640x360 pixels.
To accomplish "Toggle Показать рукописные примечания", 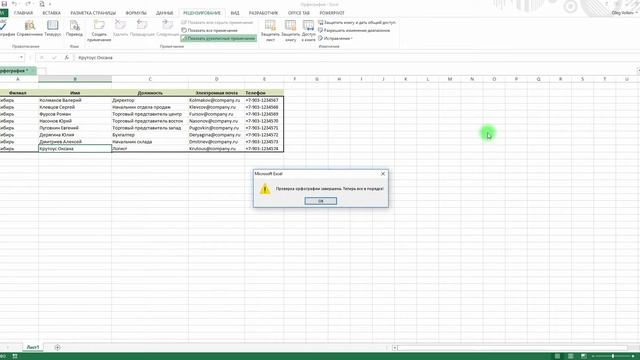I will [x=218, y=38].
